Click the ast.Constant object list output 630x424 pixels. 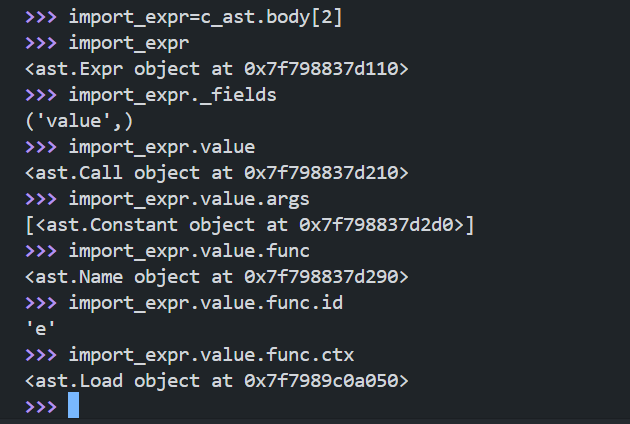tap(249, 224)
